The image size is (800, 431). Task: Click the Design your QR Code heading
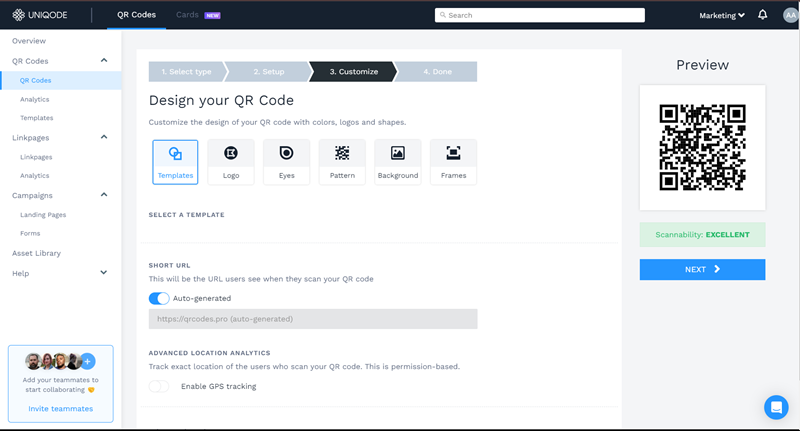(221, 100)
